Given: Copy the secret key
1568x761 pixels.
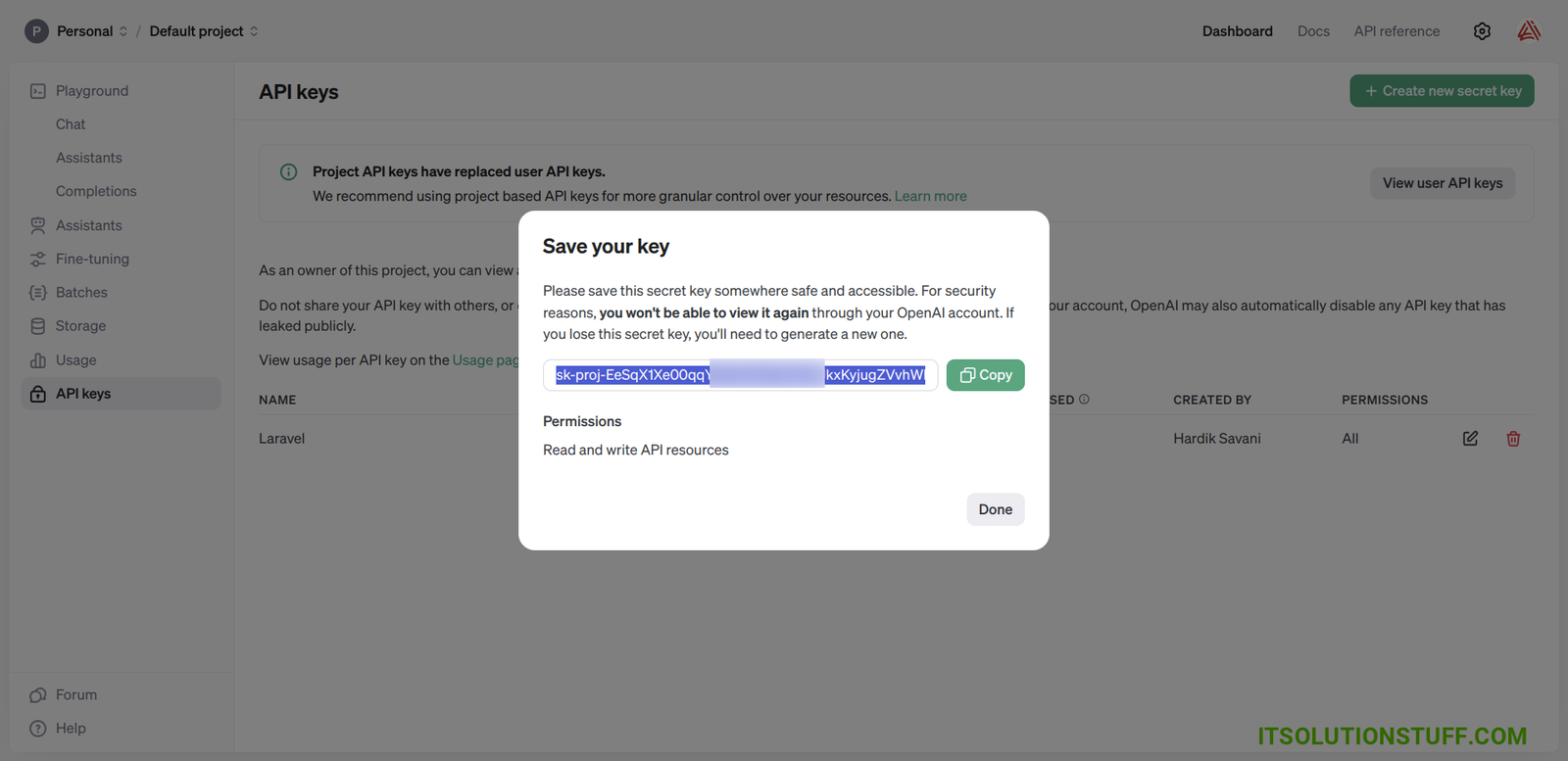Looking at the screenshot, I should tap(985, 375).
